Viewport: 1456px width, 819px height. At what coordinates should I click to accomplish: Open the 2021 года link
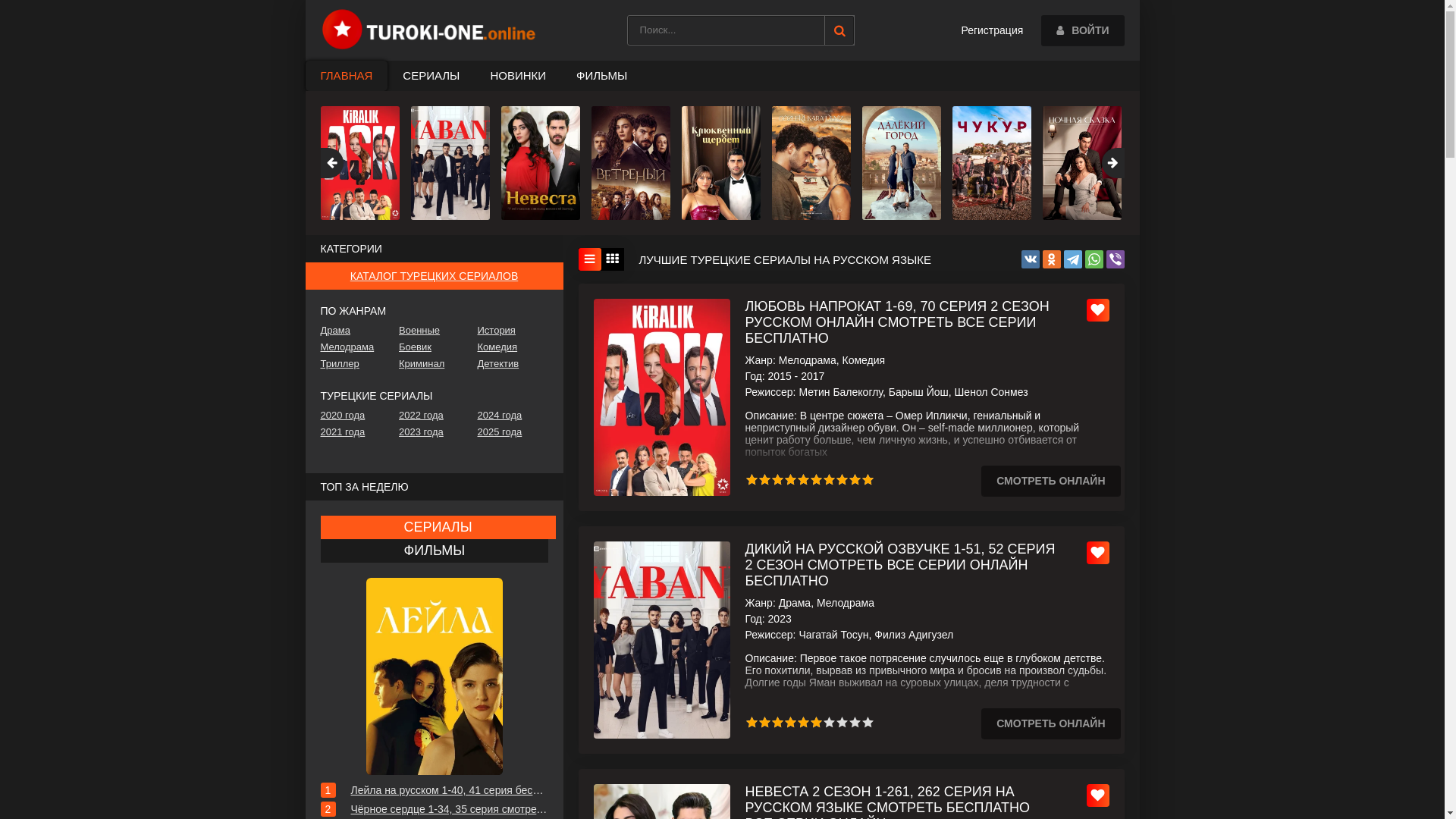pos(342,432)
